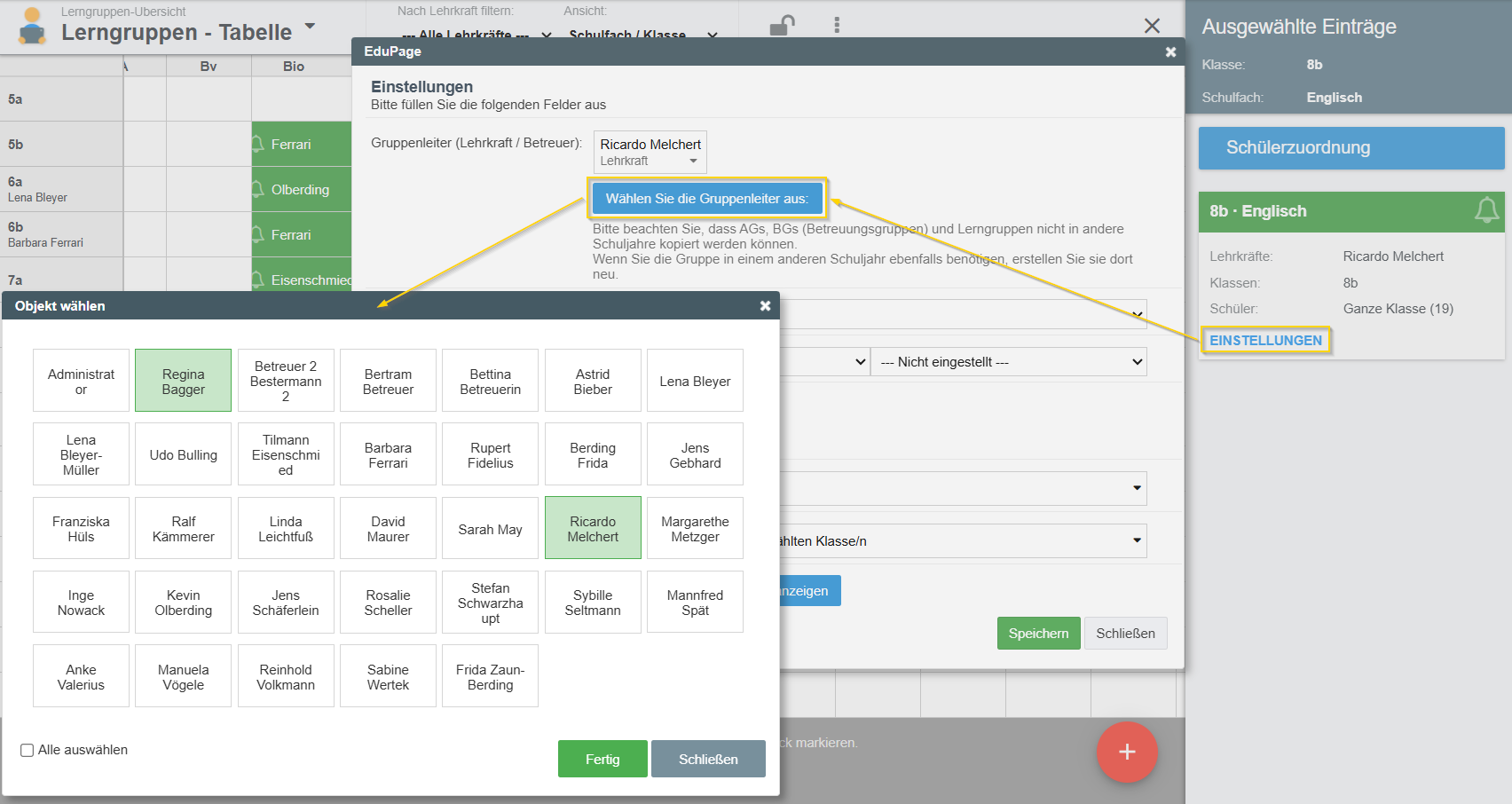Select Astrid Bieber tile
The height and width of the screenshot is (804, 1512).
click(x=593, y=381)
